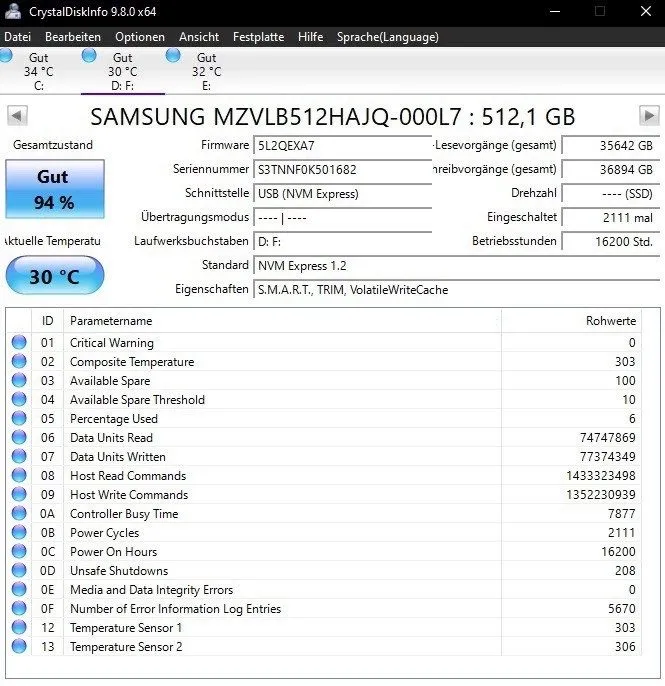Click the Eingeschaltet value 2111 mal

(611, 218)
